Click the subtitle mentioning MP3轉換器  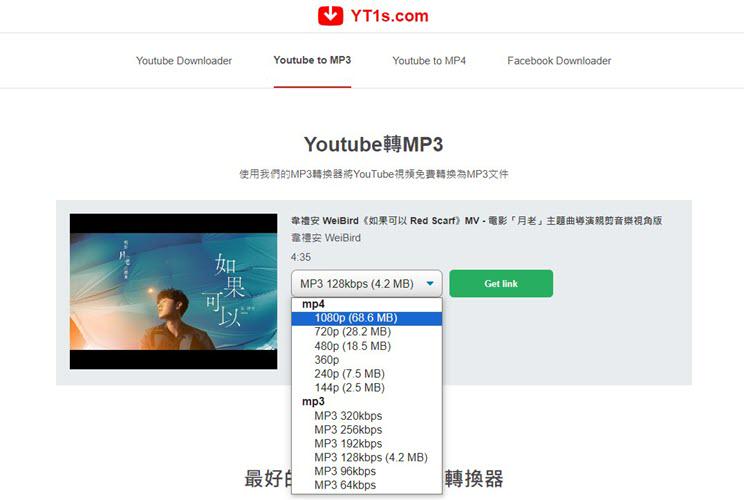click(x=374, y=174)
